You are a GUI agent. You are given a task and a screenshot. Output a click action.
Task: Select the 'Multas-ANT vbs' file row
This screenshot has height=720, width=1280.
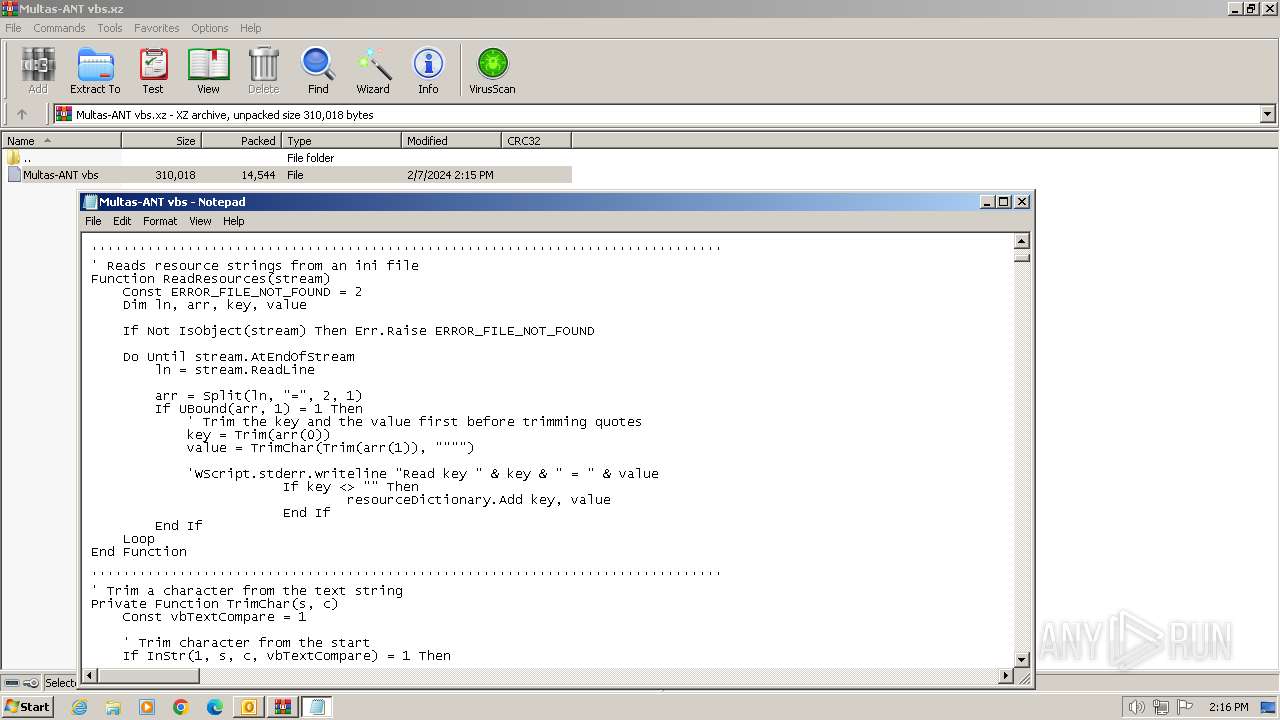286,175
